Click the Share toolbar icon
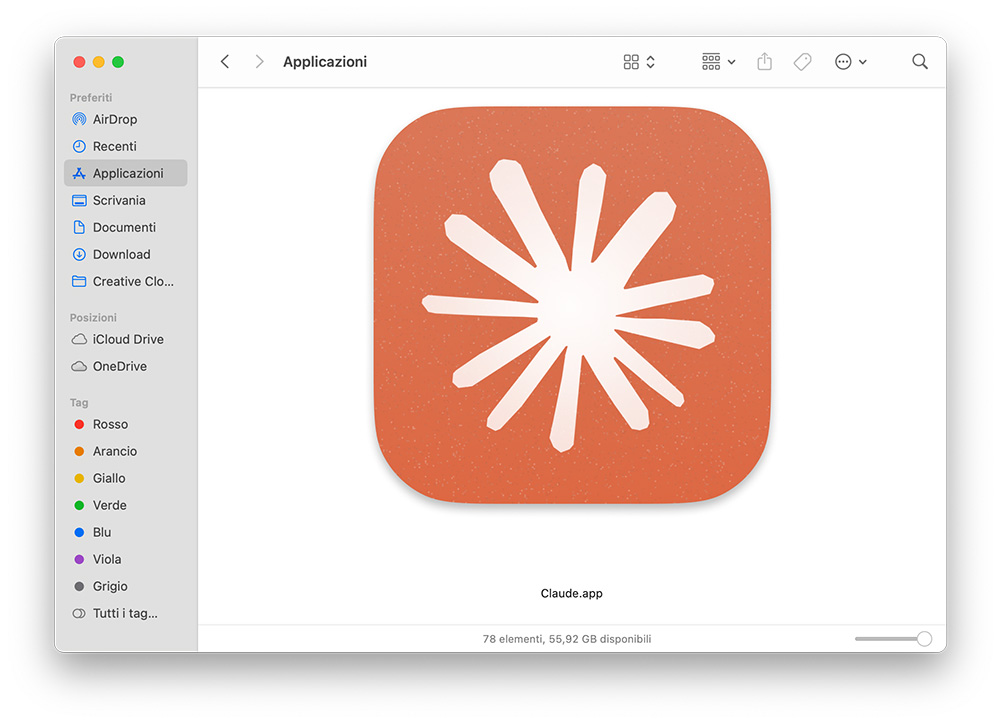Image resolution: width=1000 pixels, height=723 pixels. tap(765, 62)
